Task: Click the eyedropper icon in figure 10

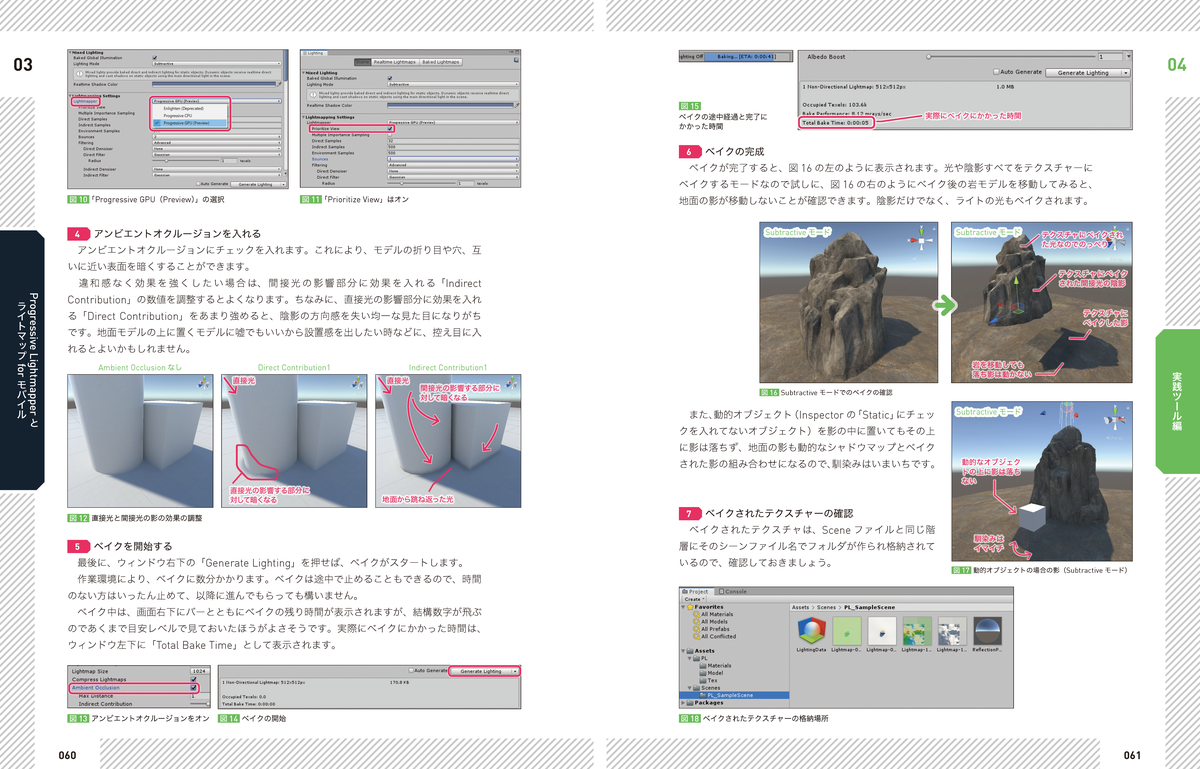Action: (x=279, y=84)
